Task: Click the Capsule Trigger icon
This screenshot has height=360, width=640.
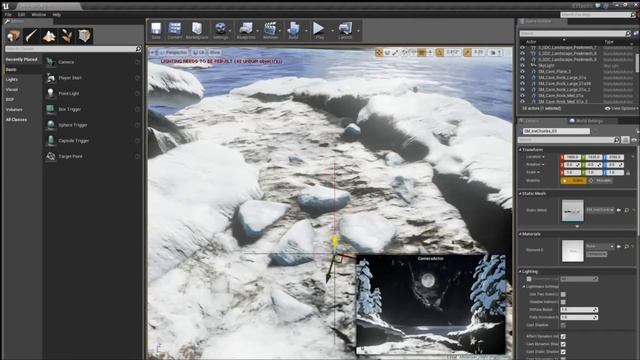Action: coord(51,140)
